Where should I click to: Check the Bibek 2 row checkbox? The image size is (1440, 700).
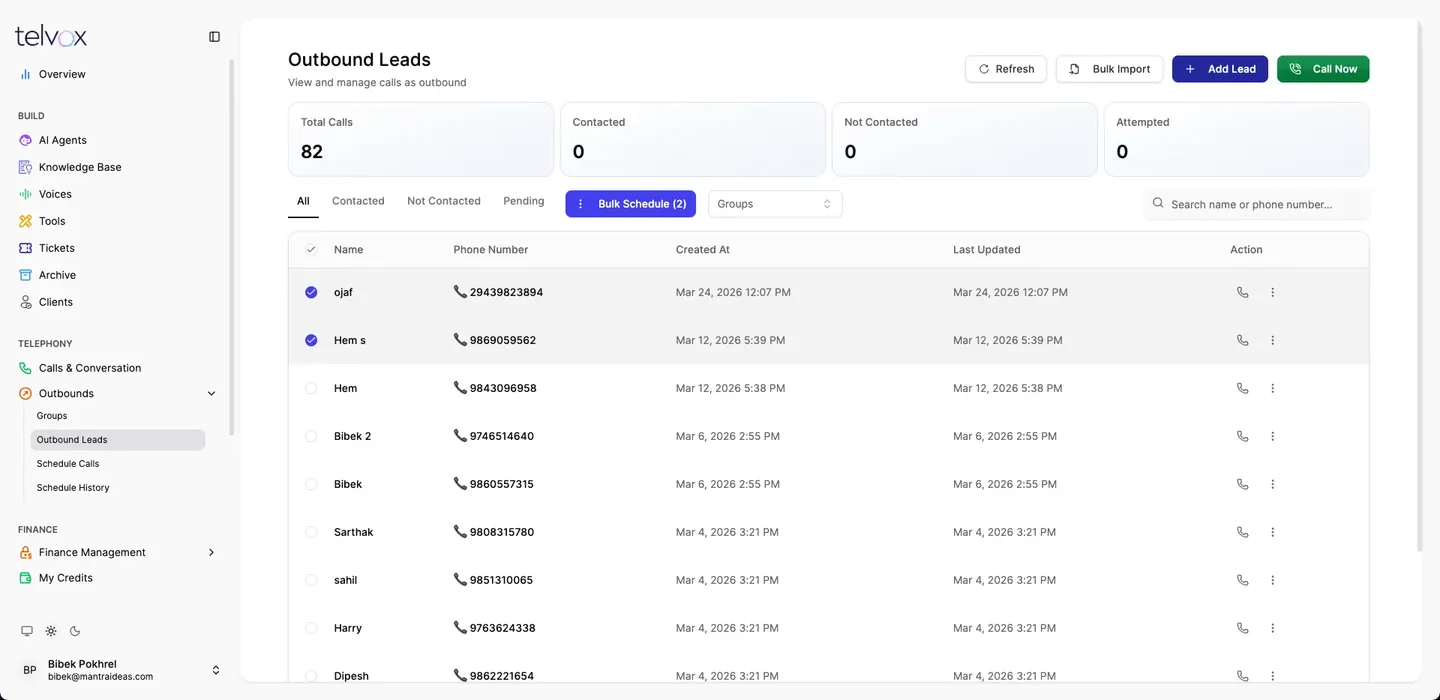[x=311, y=436]
